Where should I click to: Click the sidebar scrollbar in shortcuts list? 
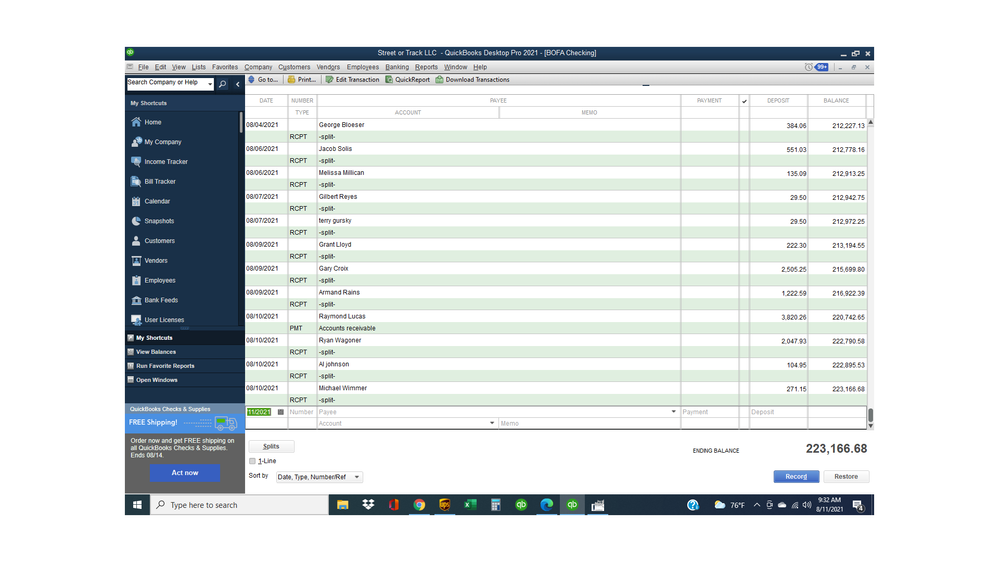tap(241, 122)
